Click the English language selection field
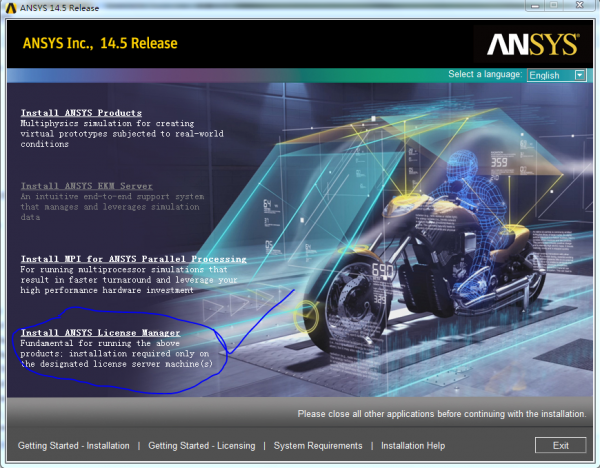Screen dimensions: 600x468 coord(556,75)
